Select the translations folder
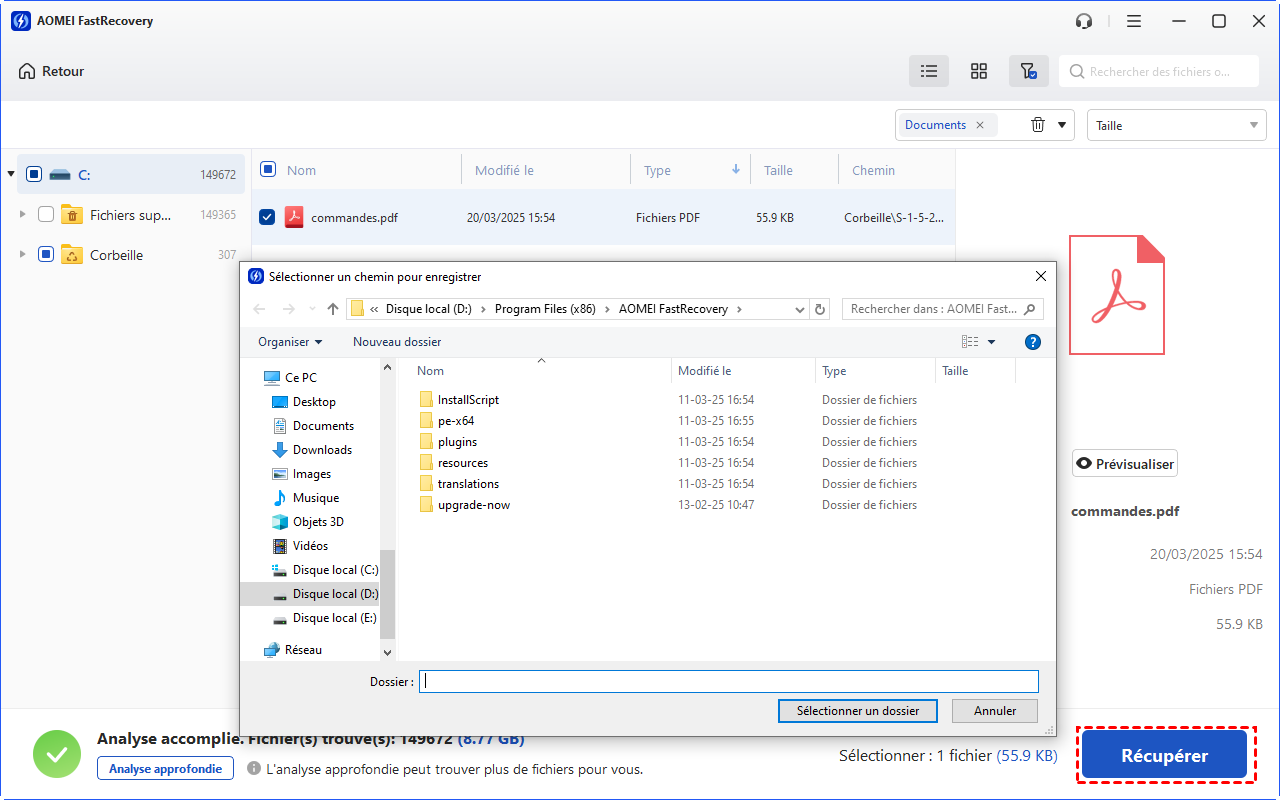1280x800 pixels. [459, 484]
